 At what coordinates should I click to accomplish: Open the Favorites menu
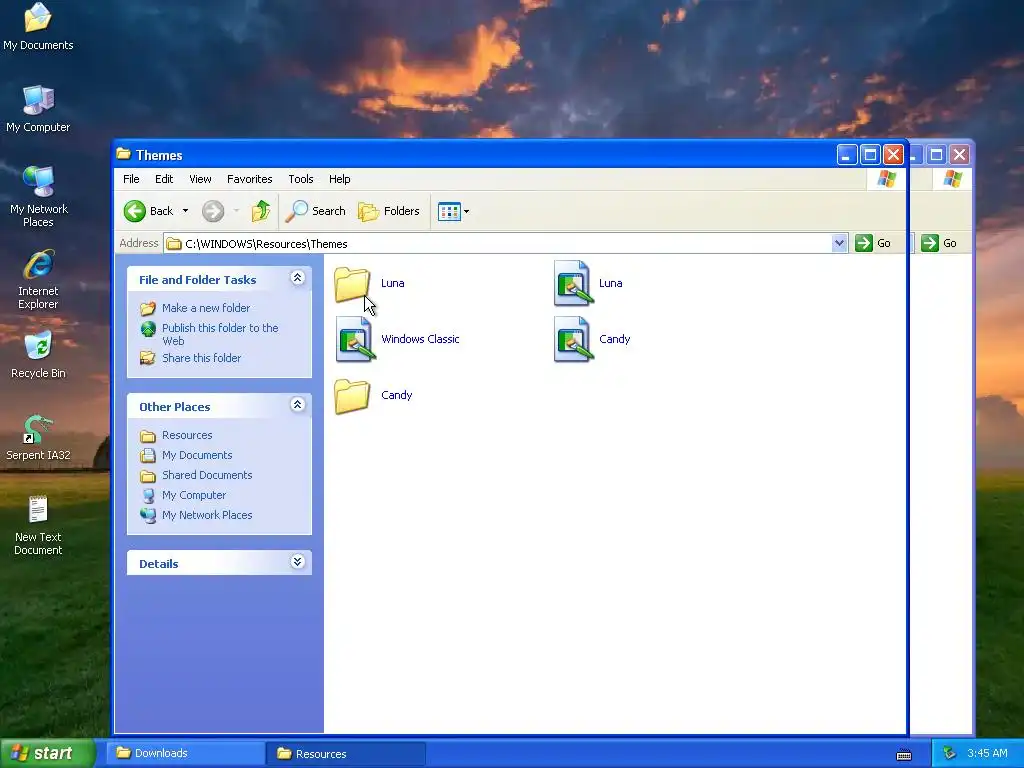click(x=249, y=179)
